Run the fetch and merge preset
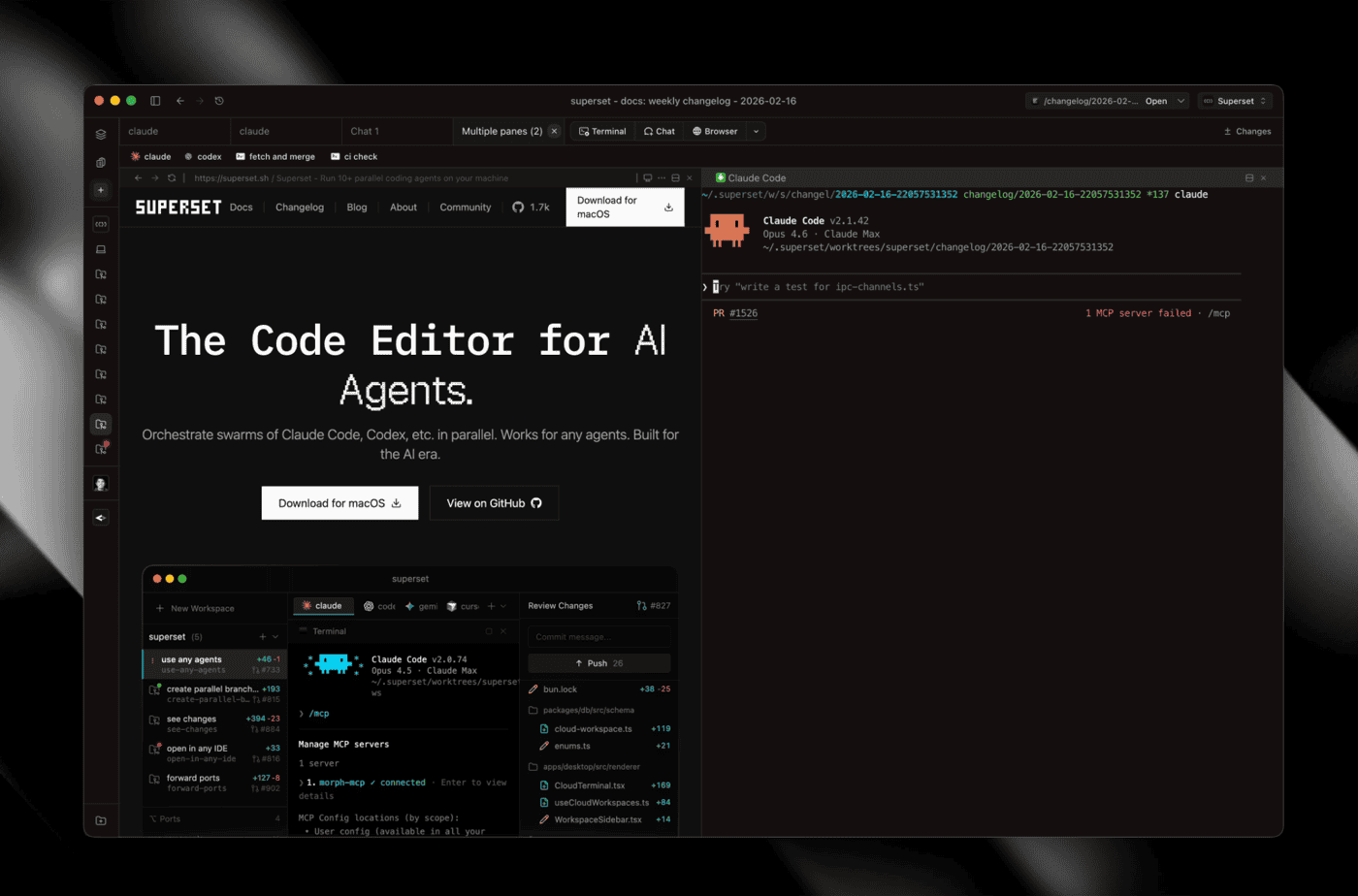Viewport: 1358px width, 896px height. (275, 156)
